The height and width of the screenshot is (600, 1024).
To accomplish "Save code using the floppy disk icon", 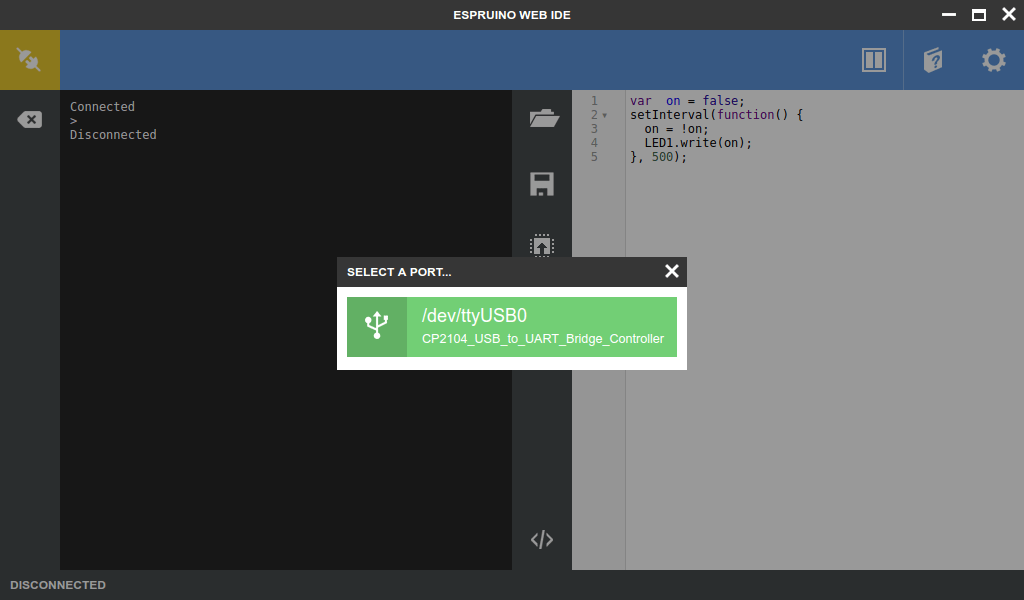I will tap(542, 184).
